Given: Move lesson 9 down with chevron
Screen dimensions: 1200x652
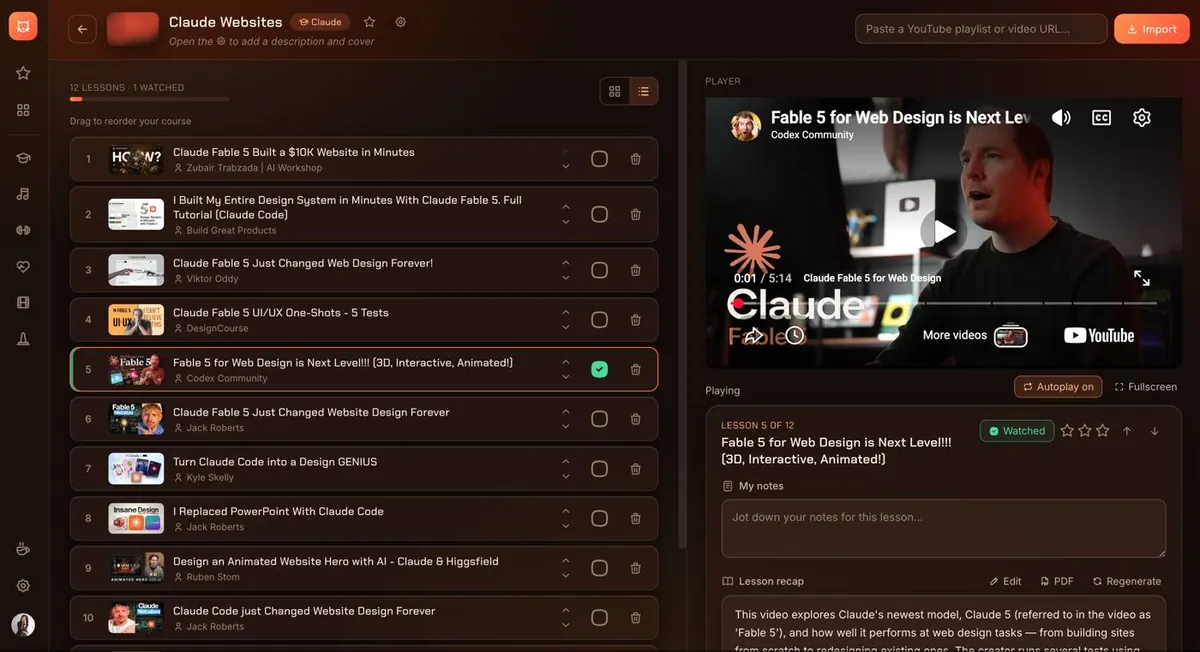Looking at the screenshot, I should pos(566,576).
